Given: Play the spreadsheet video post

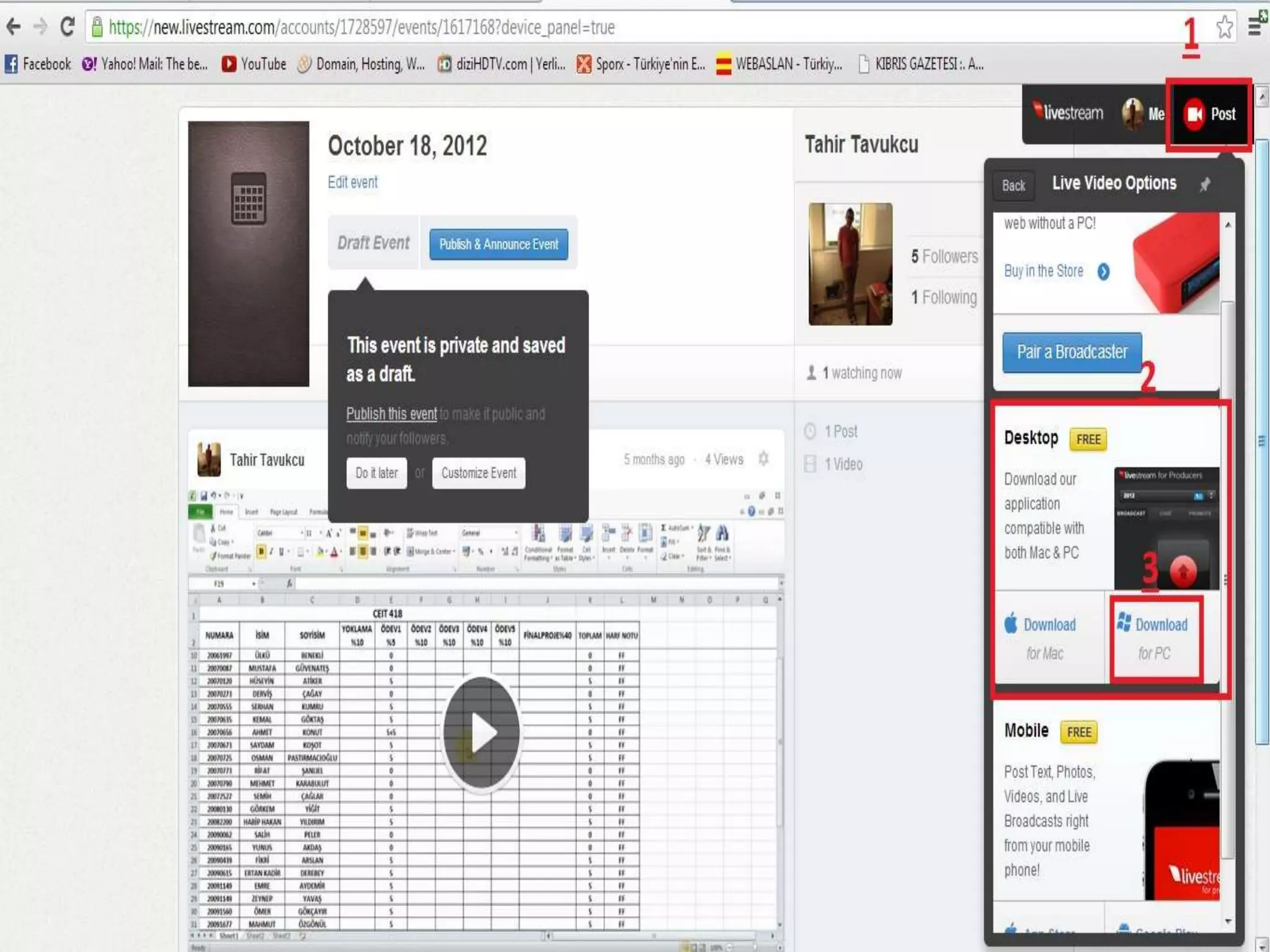Looking at the screenshot, I should pos(481,732).
